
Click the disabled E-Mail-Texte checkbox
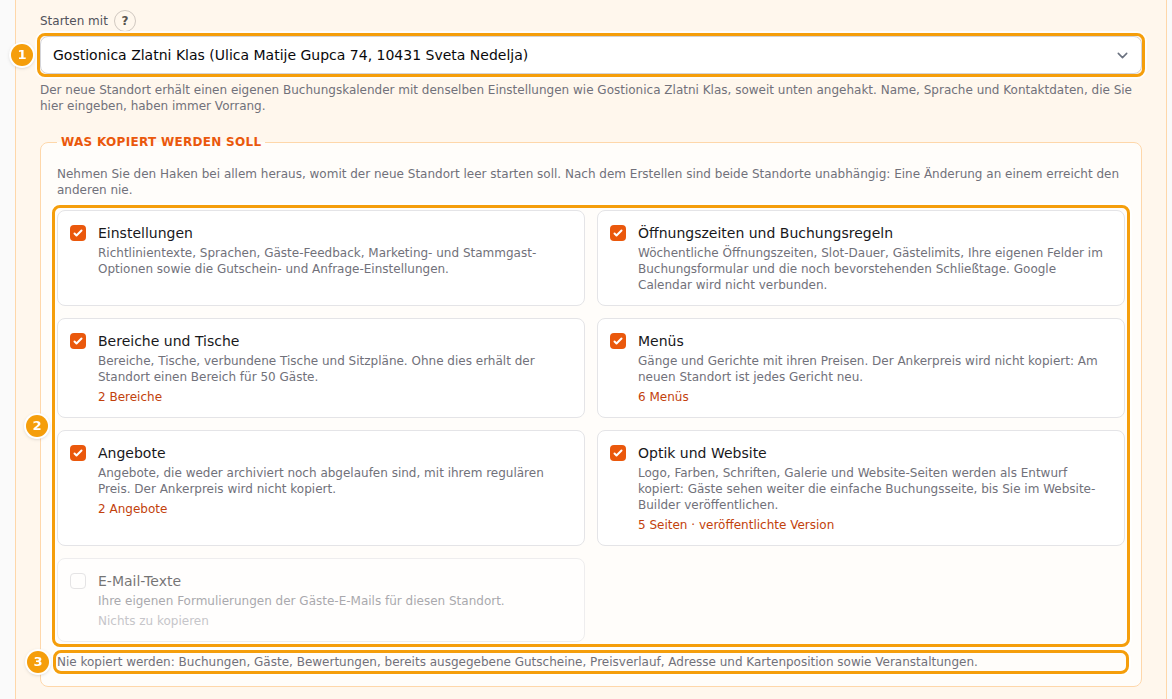pos(78,581)
